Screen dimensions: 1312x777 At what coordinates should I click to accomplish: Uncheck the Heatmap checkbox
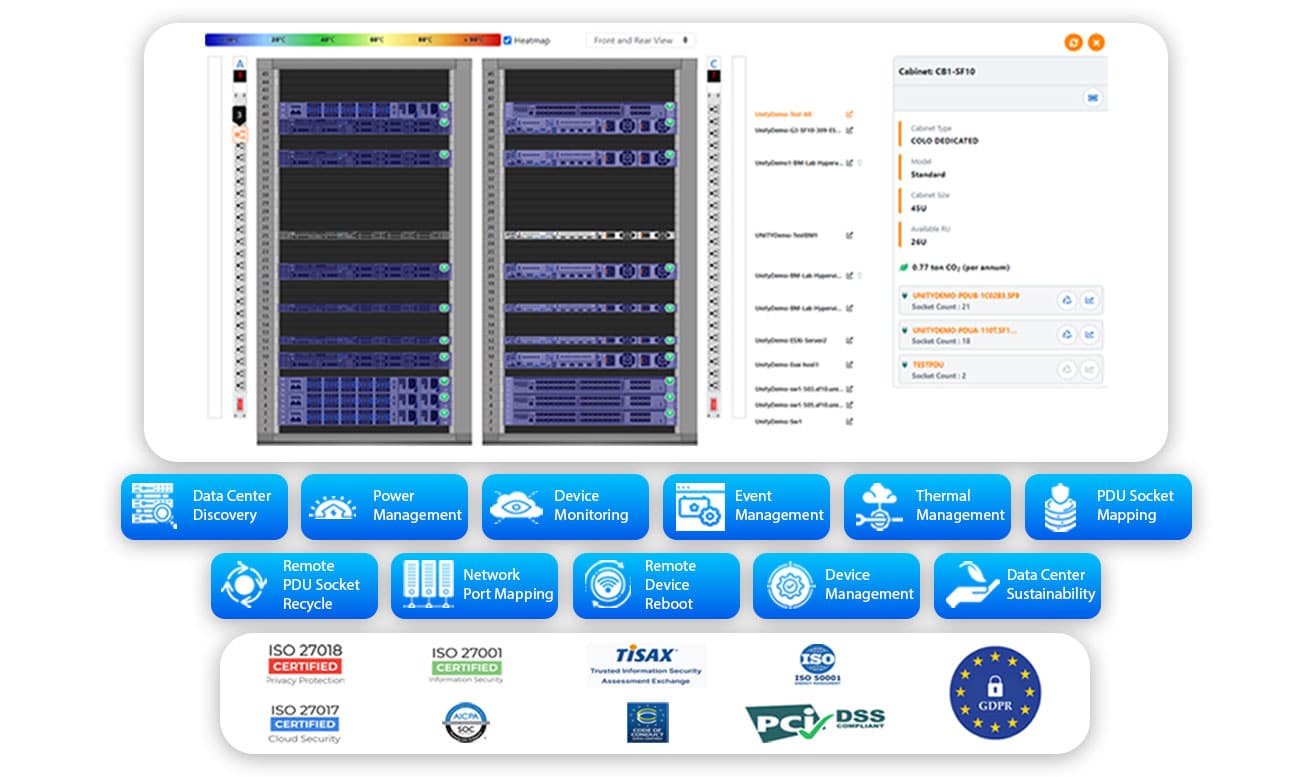[508, 40]
